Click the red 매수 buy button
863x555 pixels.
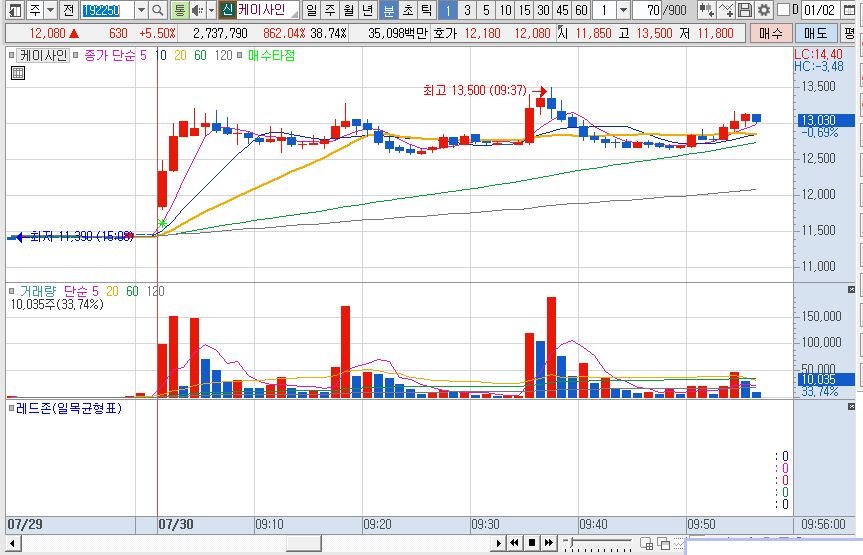(x=771, y=34)
